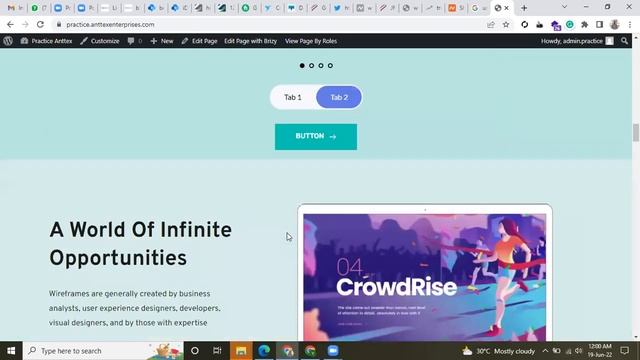Open the Grammarly extension icon
This screenshot has height=360, width=640.
click(x=569, y=24)
